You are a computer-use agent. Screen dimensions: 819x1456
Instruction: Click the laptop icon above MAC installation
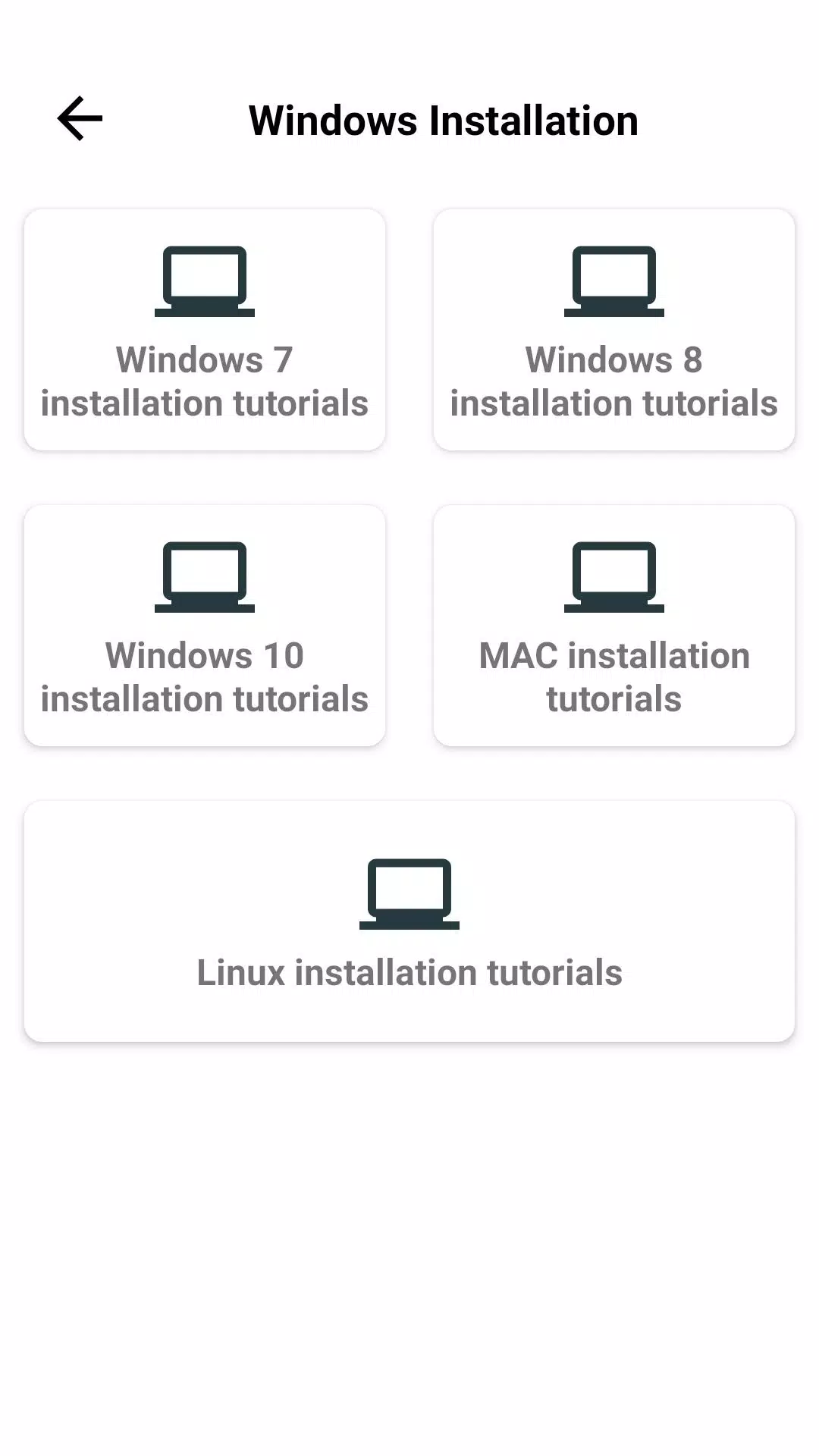click(614, 577)
